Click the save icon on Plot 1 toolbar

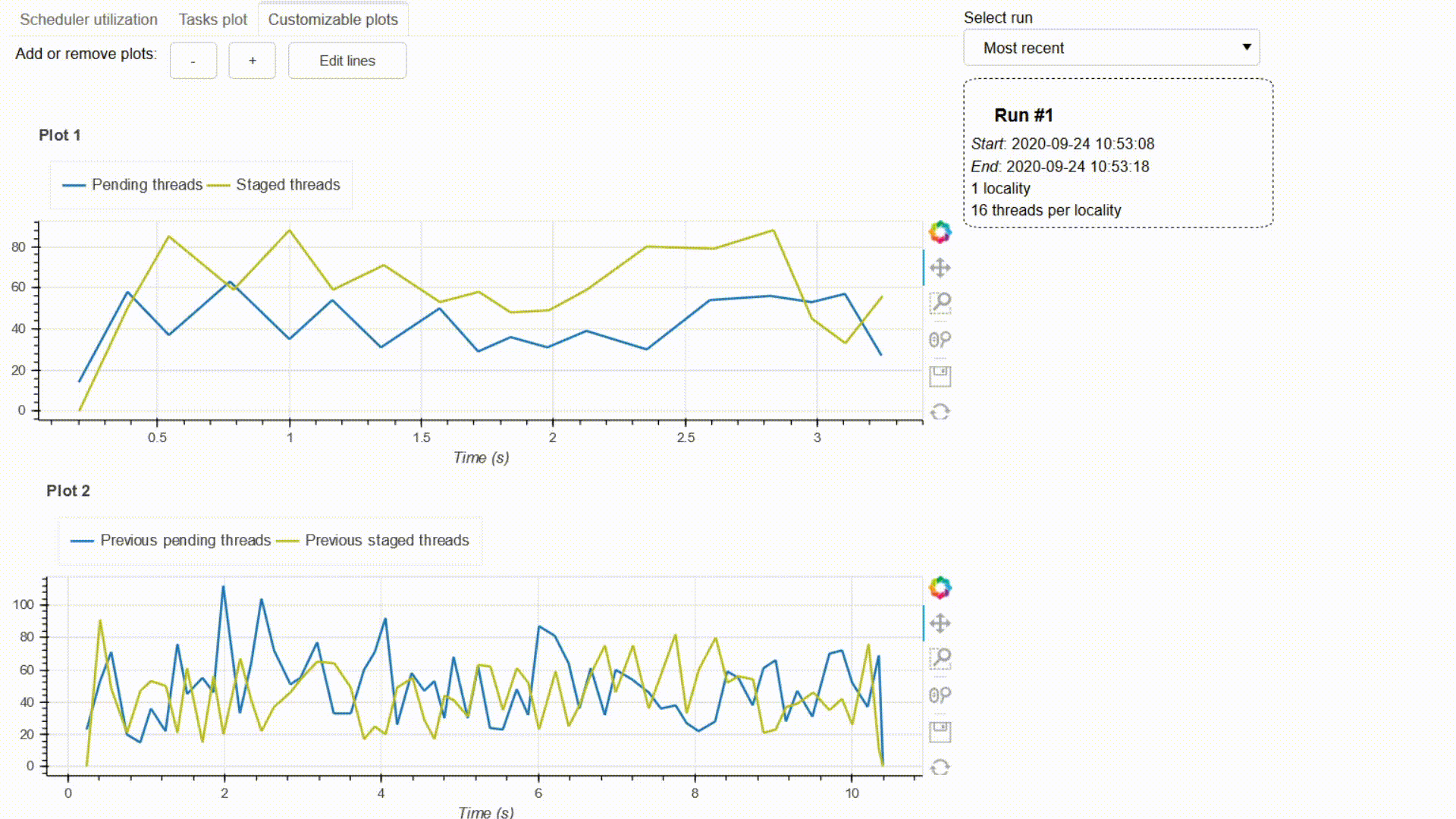click(938, 375)
